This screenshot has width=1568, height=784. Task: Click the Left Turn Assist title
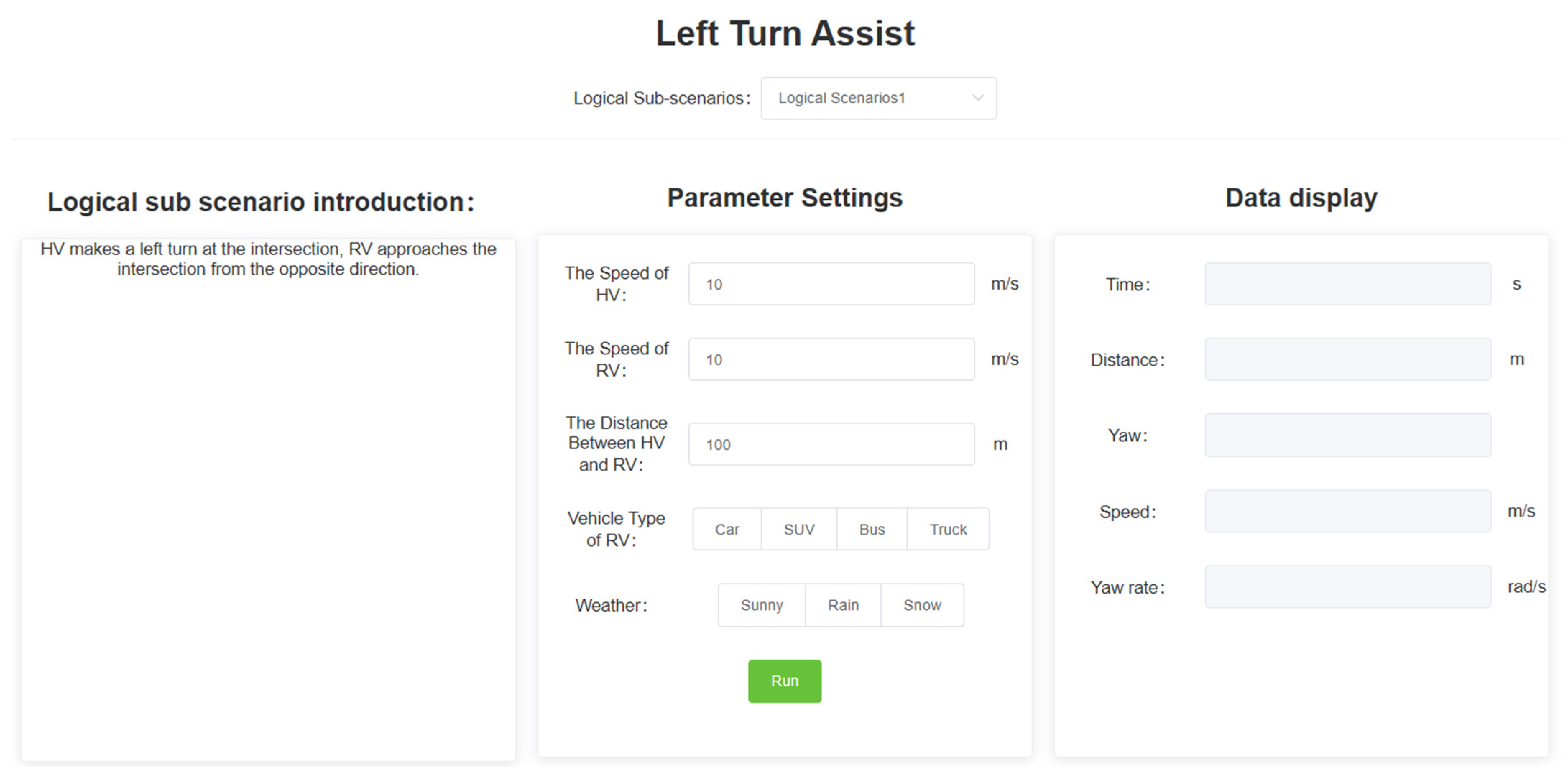(x=785, y=33)
